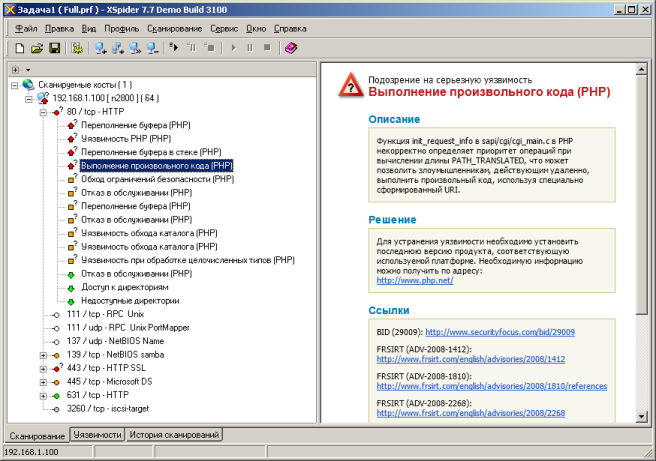Select the 111 / tcp - RPC Unix row
The image size is (656, 461).
point(105,314)
